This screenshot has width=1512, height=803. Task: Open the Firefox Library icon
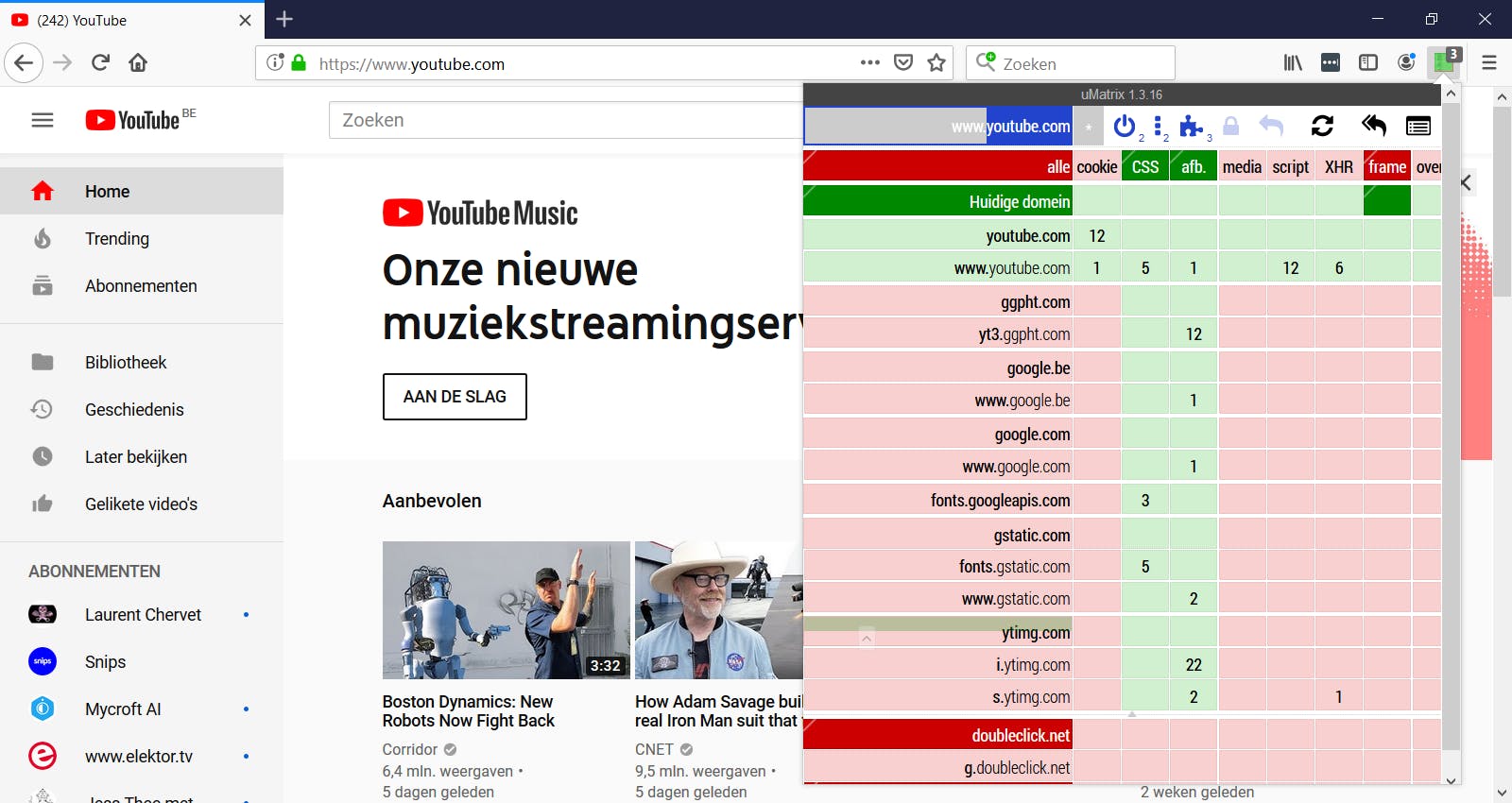(x=1293, y=62)
